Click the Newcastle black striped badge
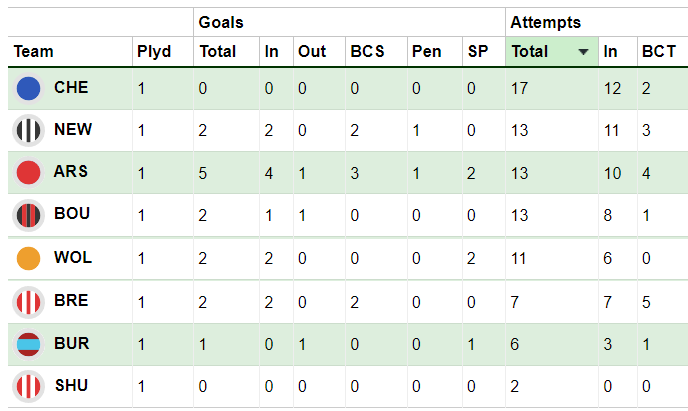The width and height of the screenshot is (688, 411). (x=29, y=130)
